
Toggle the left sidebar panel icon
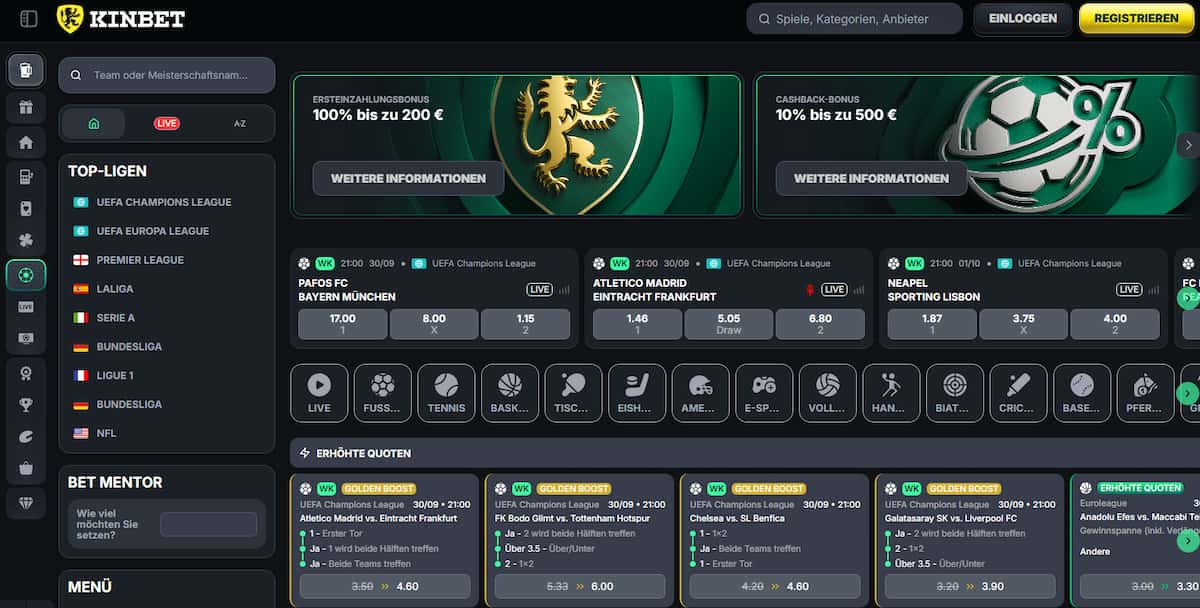29,18
